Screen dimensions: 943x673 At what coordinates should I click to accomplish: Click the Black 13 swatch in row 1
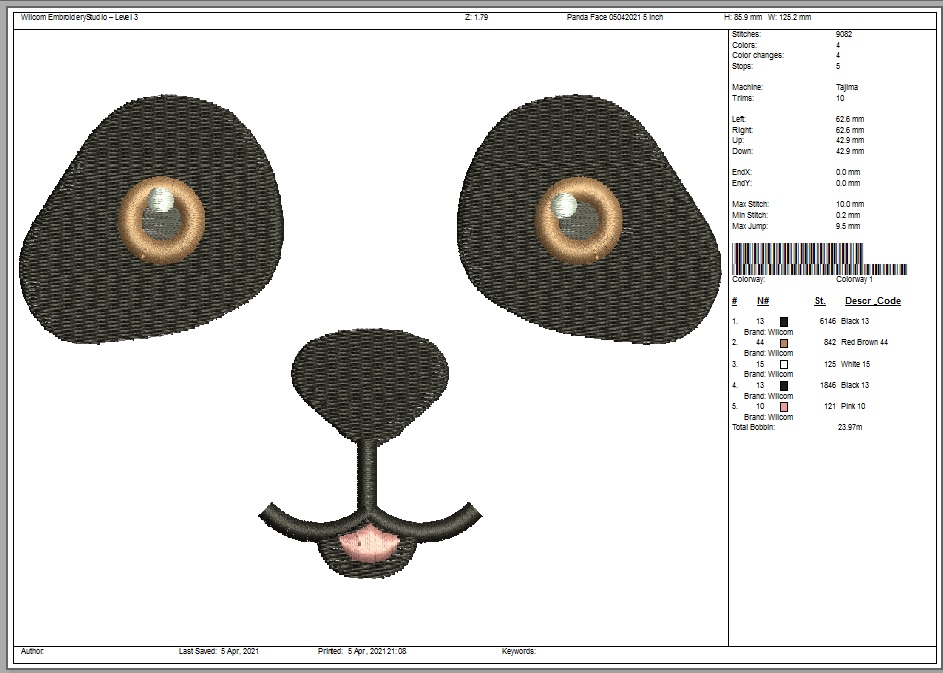pyautogui.click(x=784, y=322)
